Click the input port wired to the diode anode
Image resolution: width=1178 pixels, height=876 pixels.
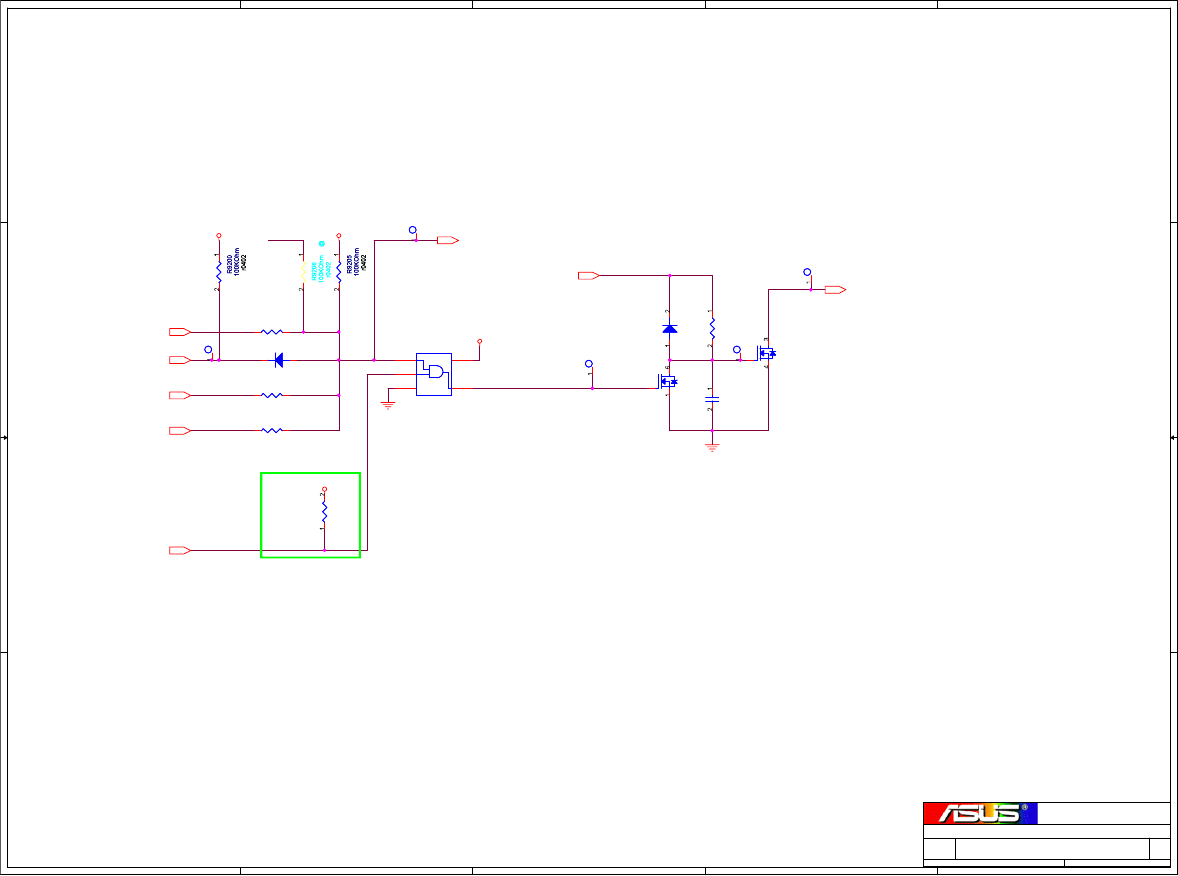click(x=180, y=361)
